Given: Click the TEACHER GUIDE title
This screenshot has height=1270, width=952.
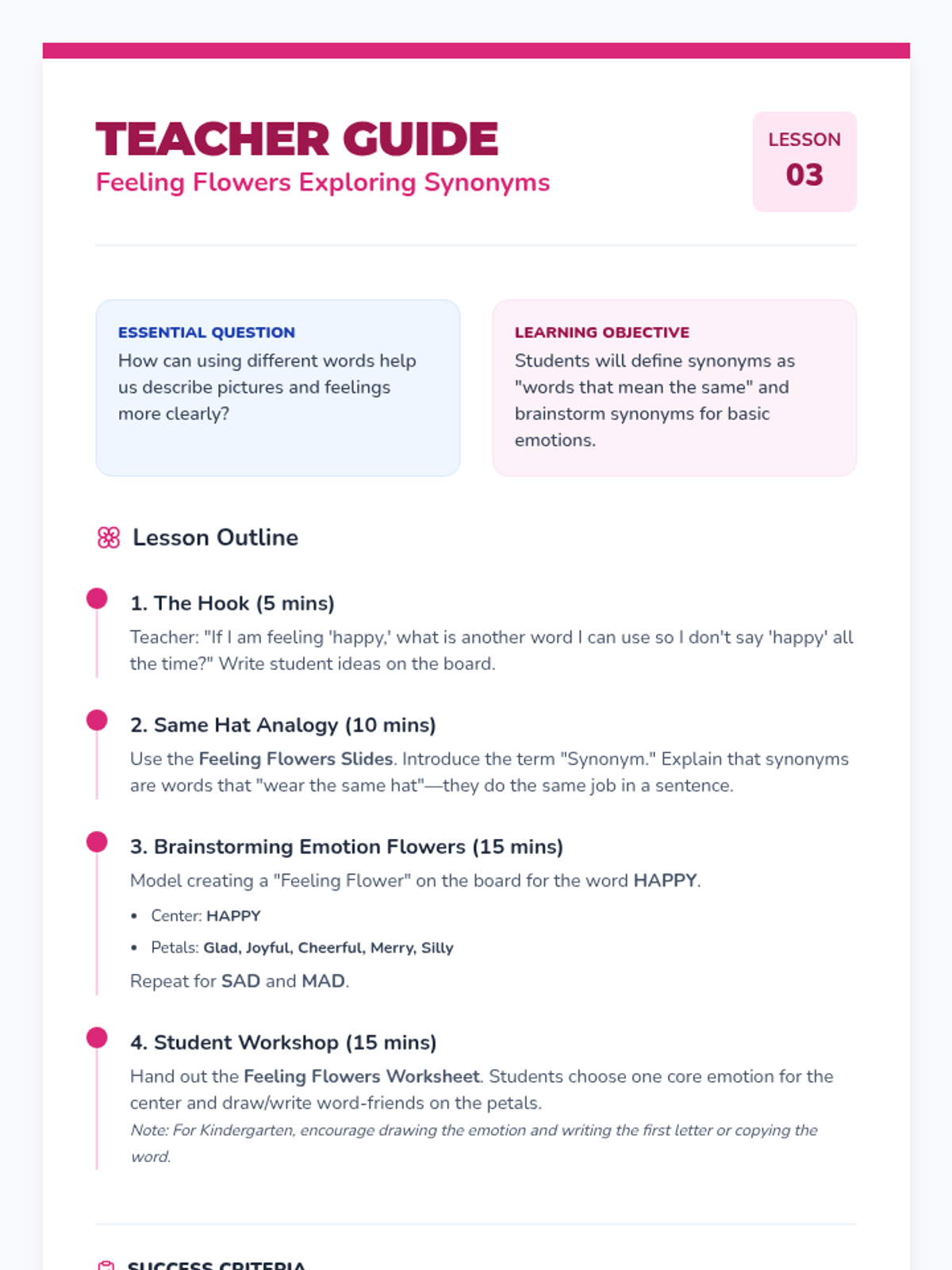Looking at the screenshot, I should click(x=297, y=140).
